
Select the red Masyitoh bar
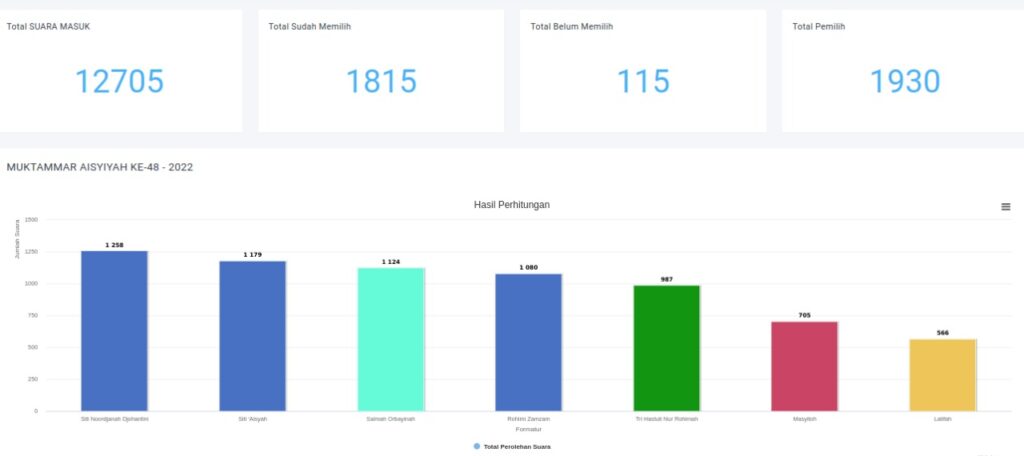coord(804,365)
